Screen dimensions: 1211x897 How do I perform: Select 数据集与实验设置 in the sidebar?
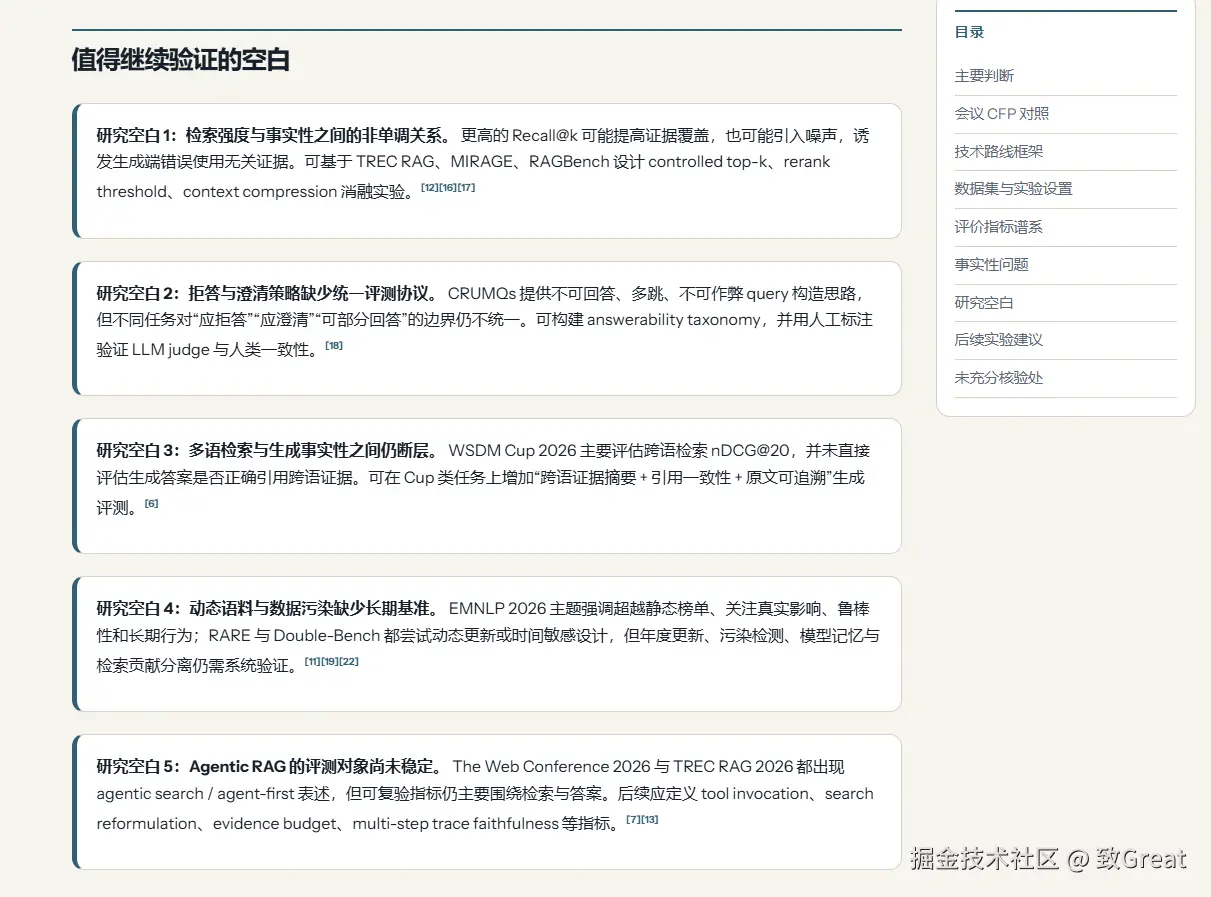click(1013, 189)
